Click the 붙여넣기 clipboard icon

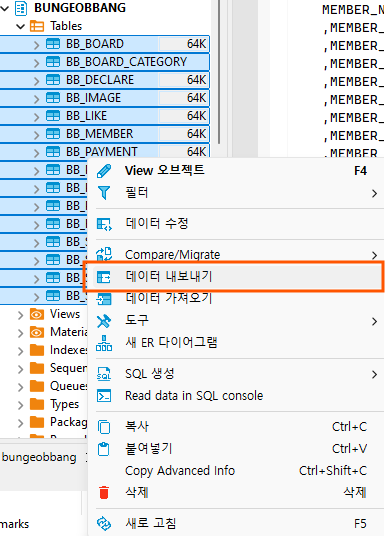(104, 449)
